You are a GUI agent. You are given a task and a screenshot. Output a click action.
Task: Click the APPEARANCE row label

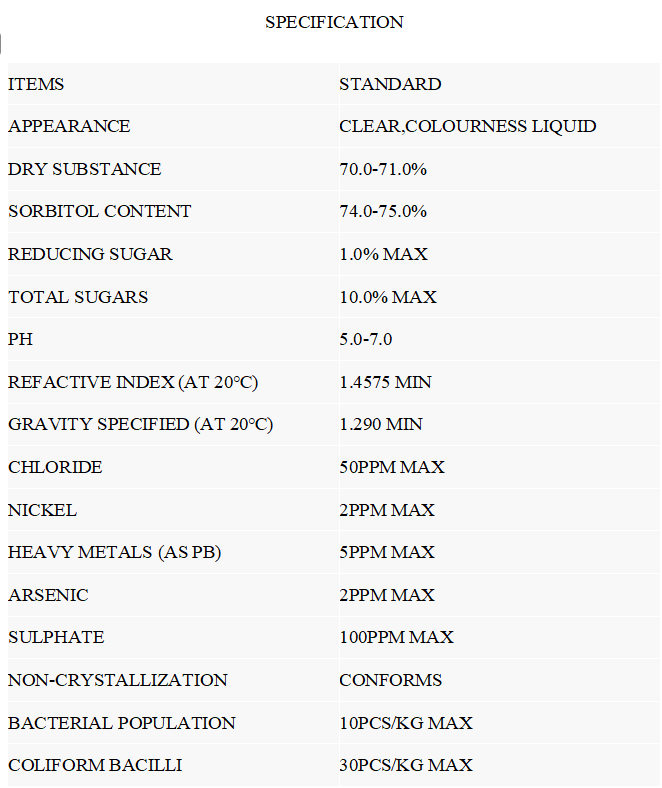69,126
